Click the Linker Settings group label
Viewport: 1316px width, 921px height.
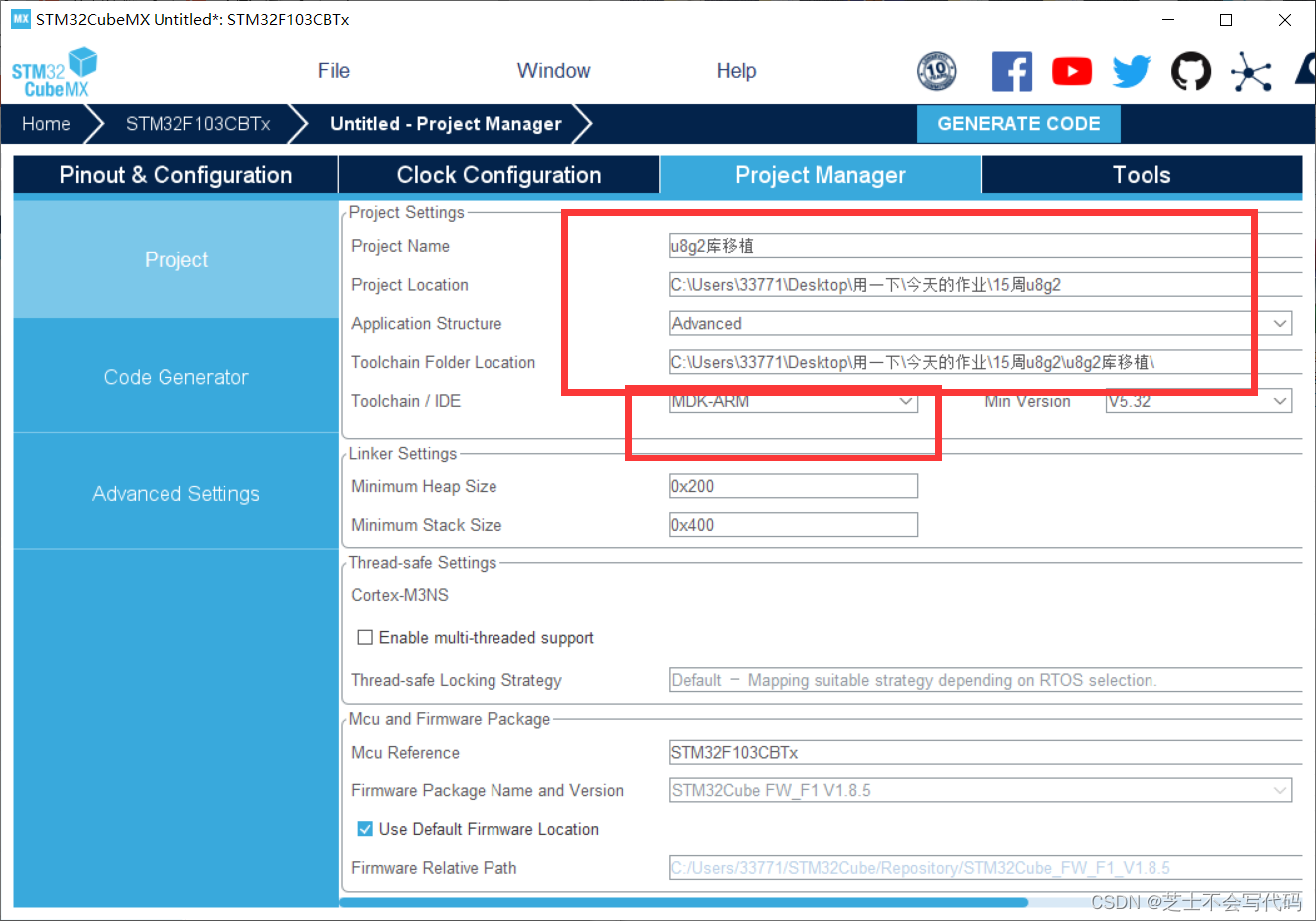[403, 454]
